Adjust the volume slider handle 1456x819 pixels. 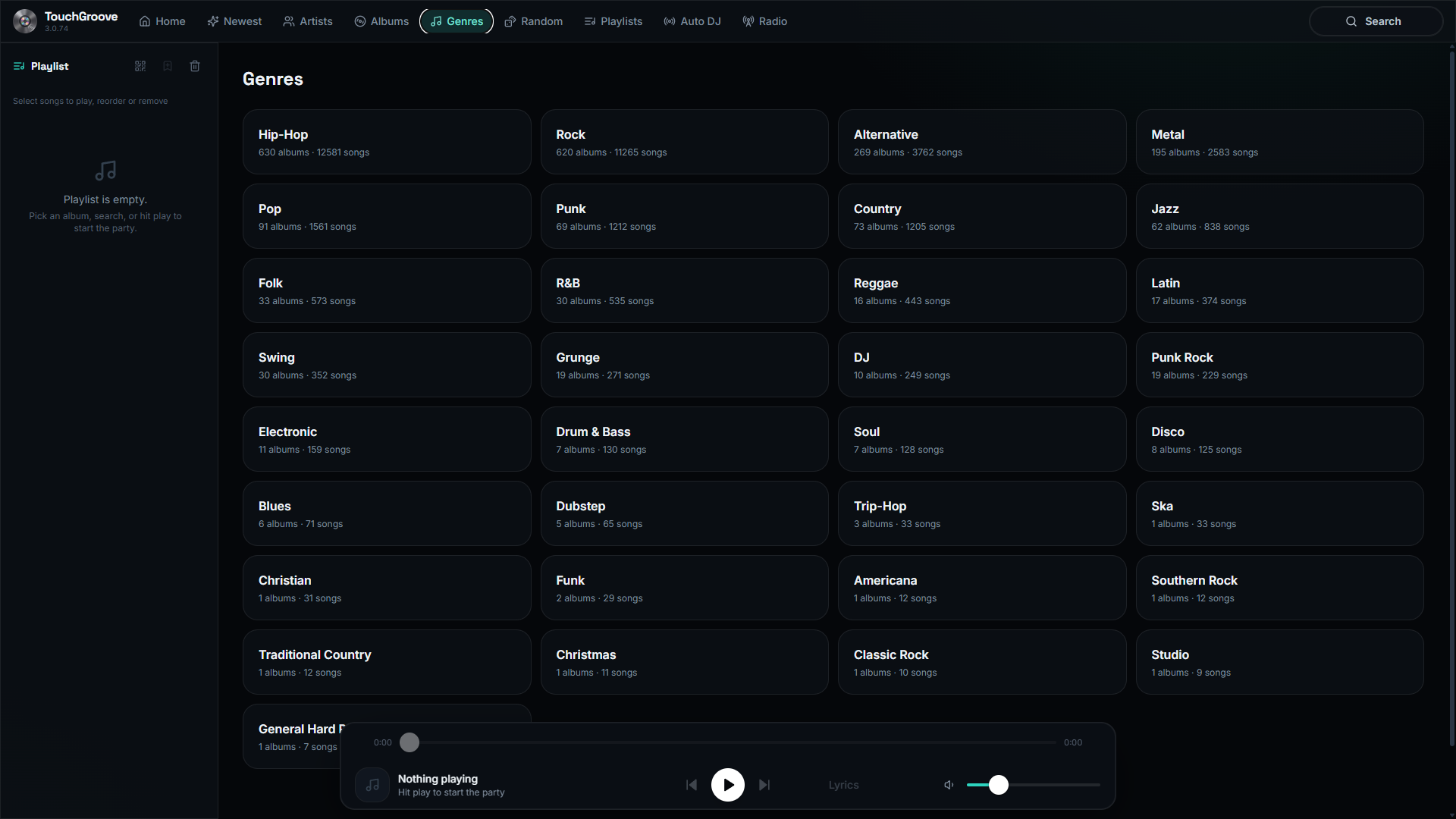999,785
